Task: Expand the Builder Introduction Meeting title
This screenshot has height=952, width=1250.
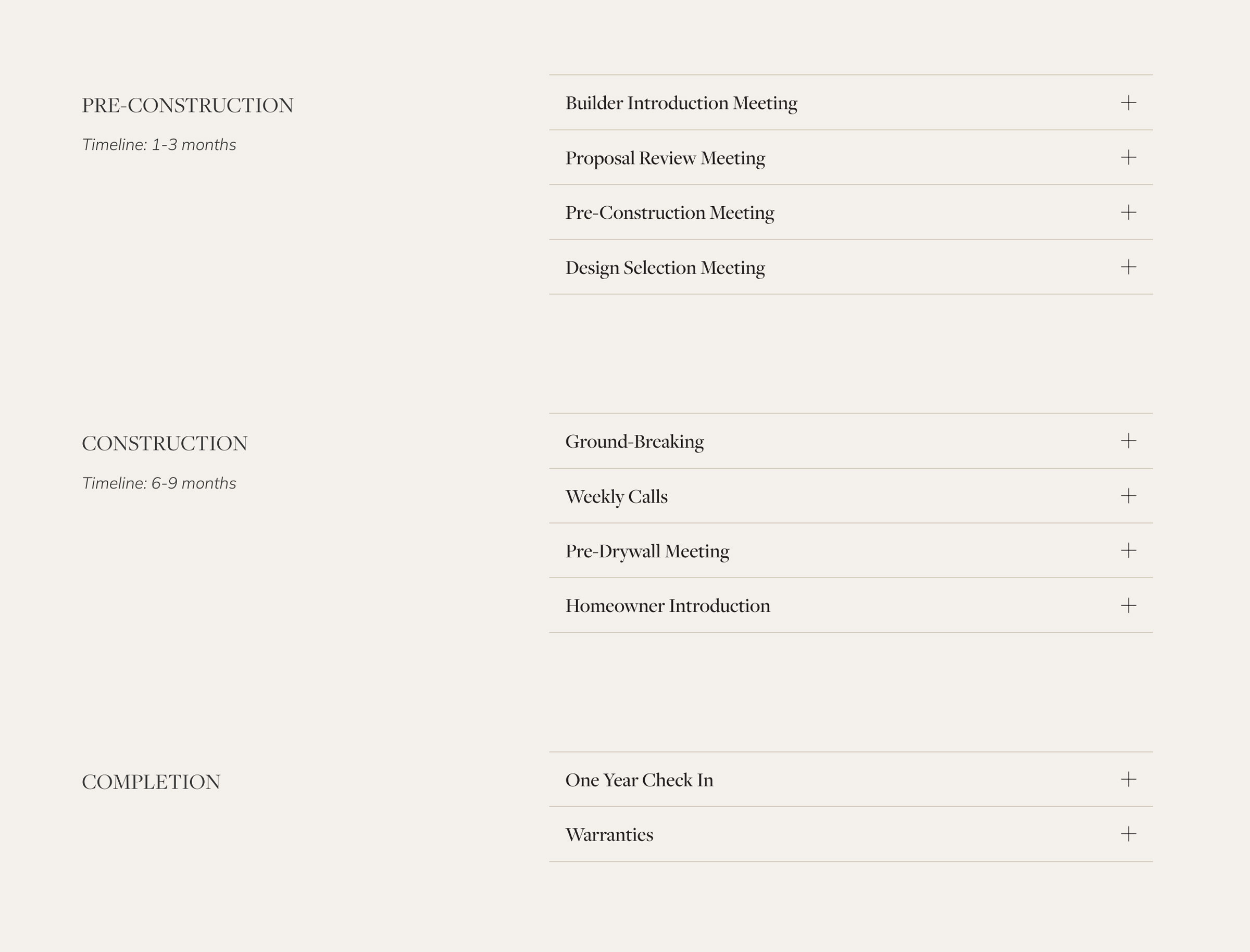Action: pos(681,103)
